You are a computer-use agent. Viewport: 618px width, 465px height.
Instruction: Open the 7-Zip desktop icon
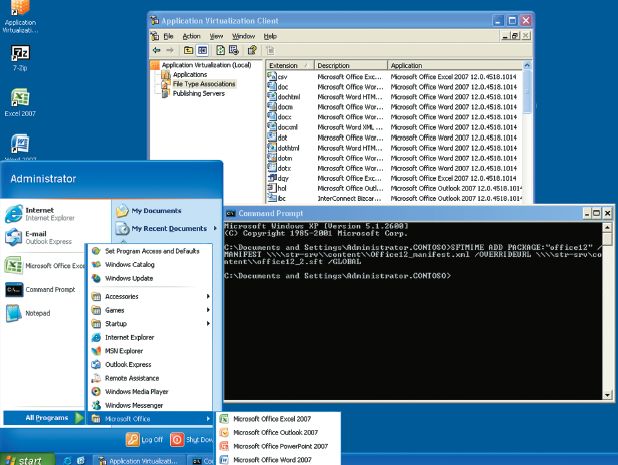point(20,56)
